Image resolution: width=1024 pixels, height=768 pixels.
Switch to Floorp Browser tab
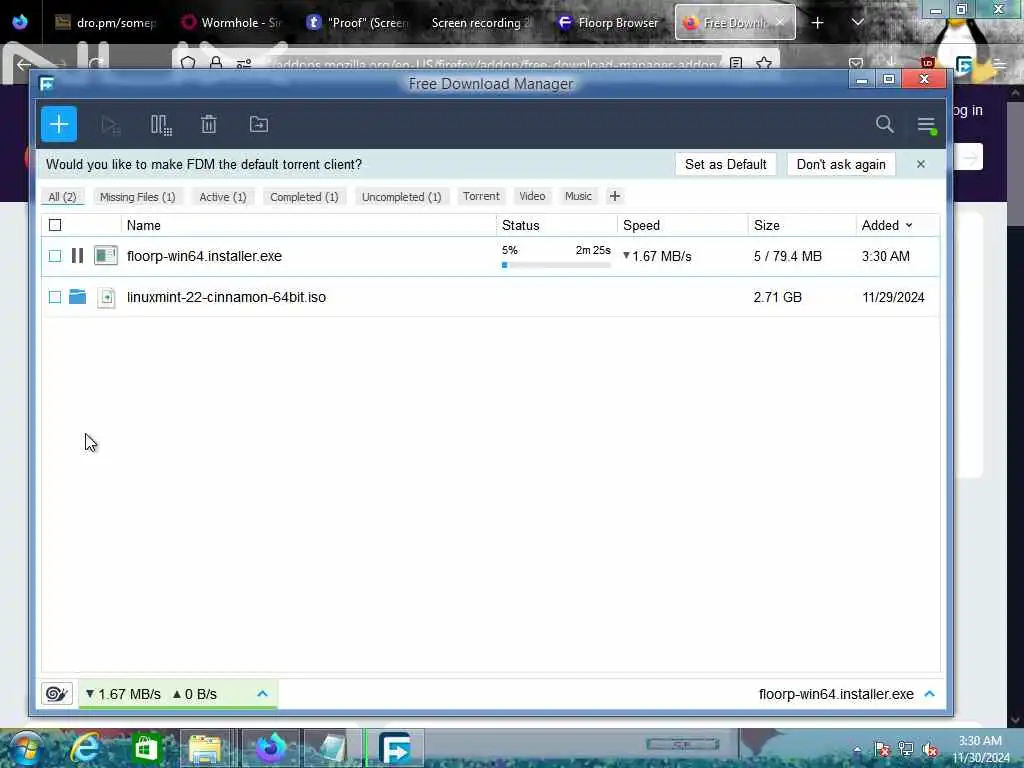[x=608, y=23]
